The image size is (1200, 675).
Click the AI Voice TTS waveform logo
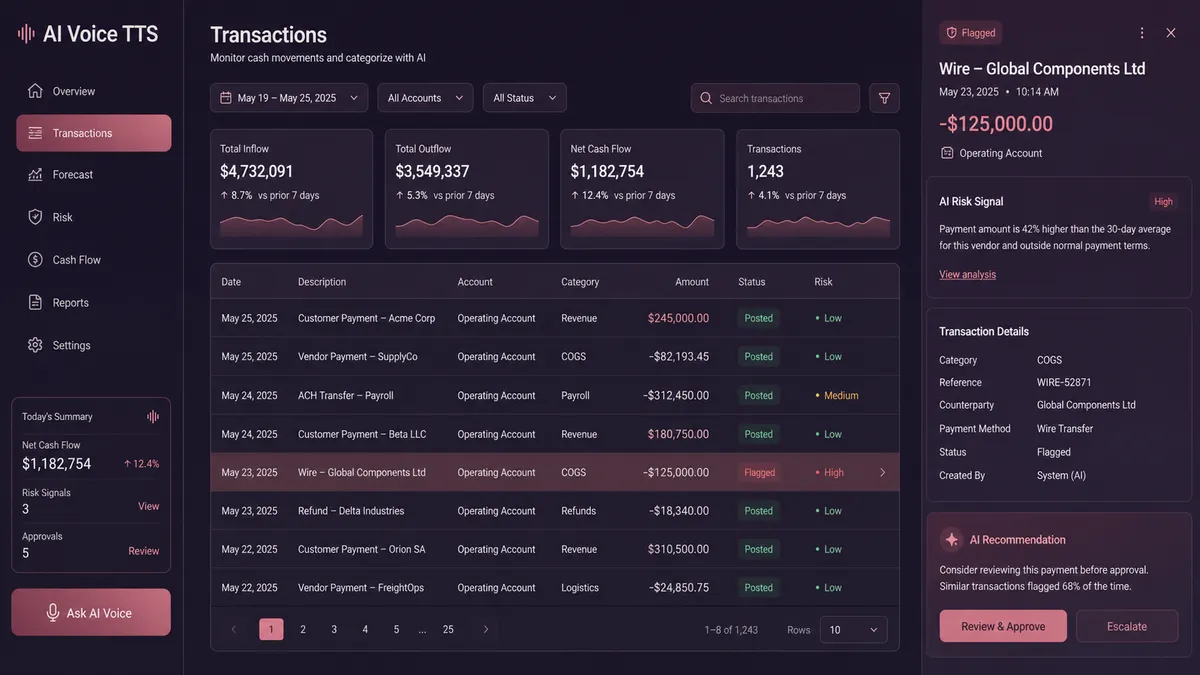click(27, 34)
